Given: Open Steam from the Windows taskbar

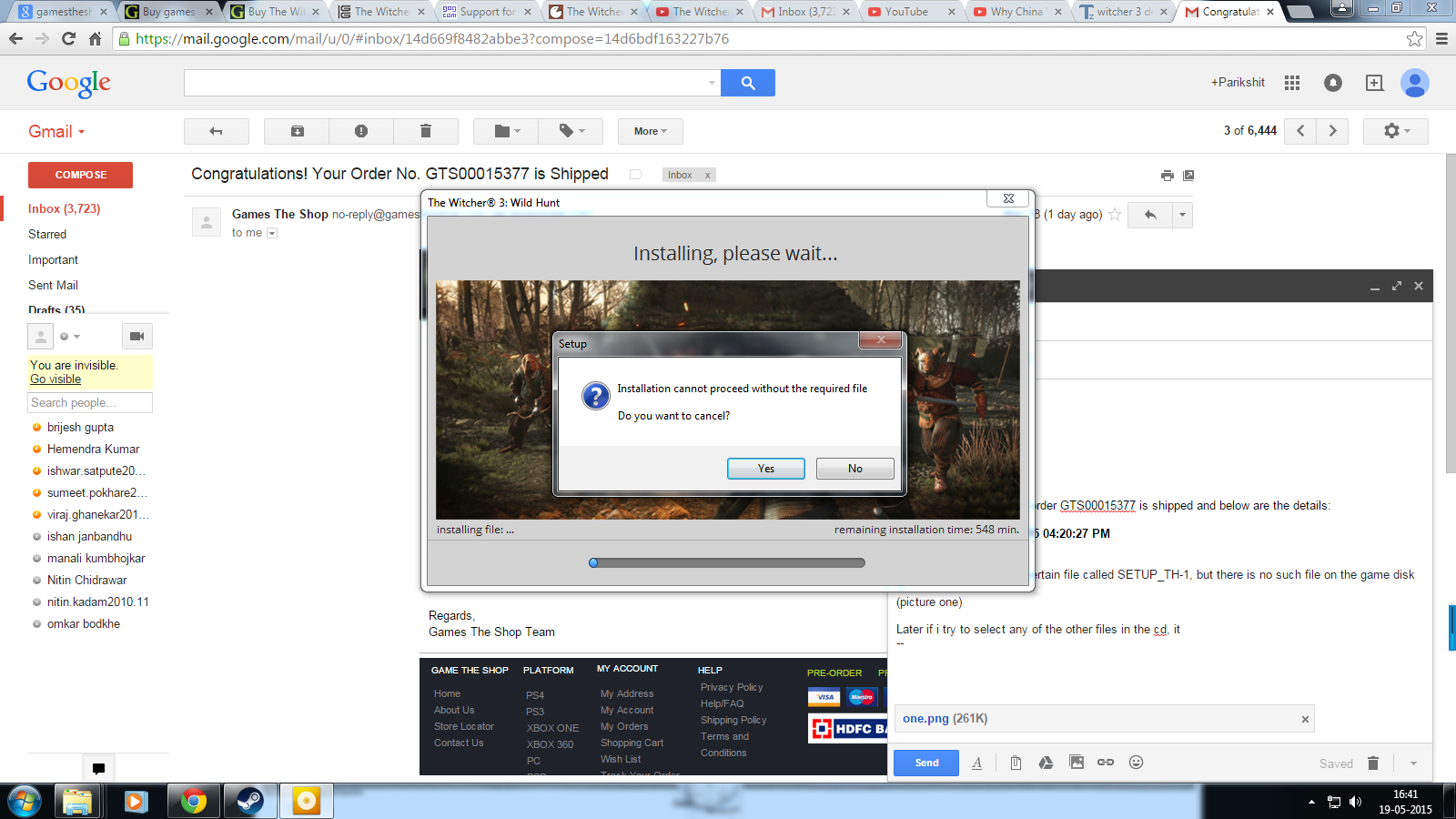Looking at the screenshot, I should [249, 801].
